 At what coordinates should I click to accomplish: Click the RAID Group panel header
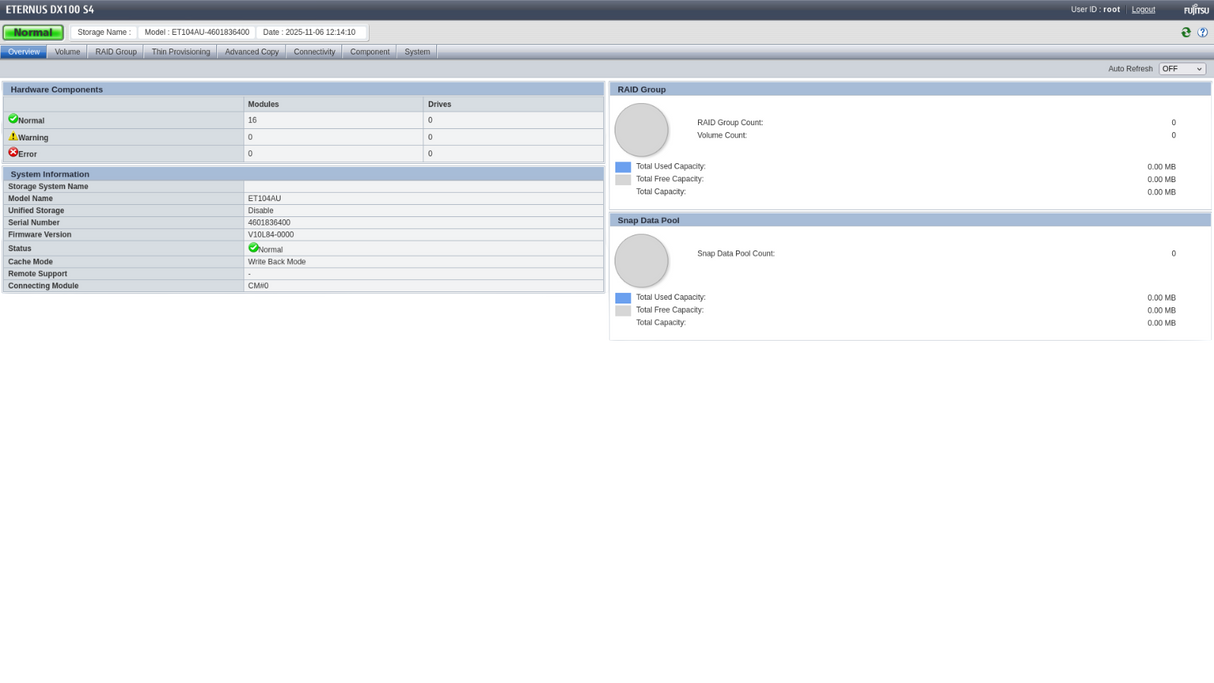pos(910,89)
